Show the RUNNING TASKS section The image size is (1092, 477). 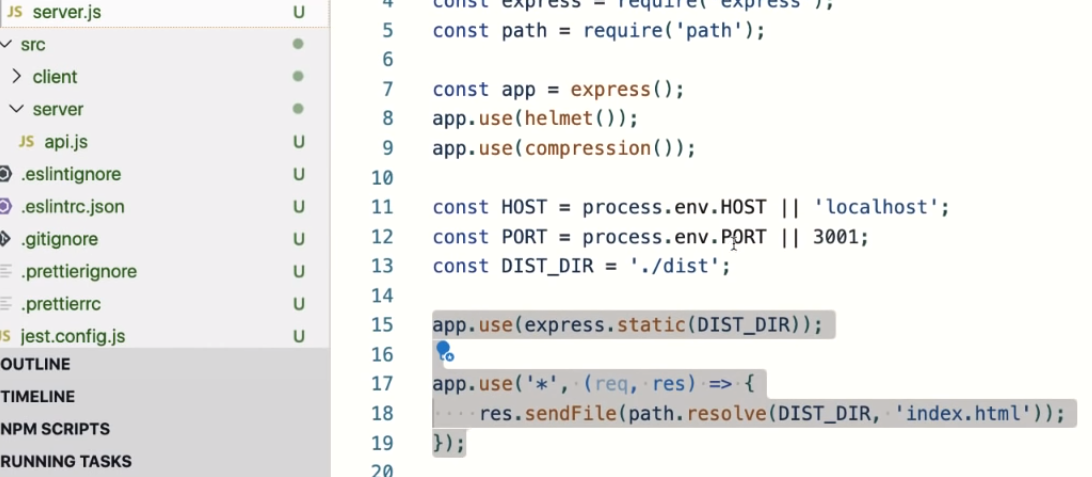pos(66,461)
